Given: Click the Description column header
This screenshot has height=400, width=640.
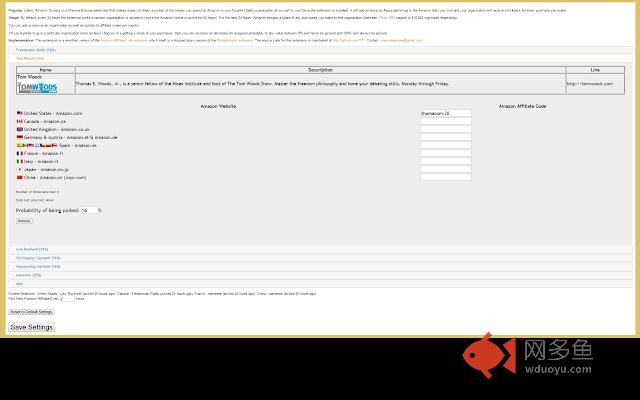Looking at the screenshot, I should (x=320, y=70).
